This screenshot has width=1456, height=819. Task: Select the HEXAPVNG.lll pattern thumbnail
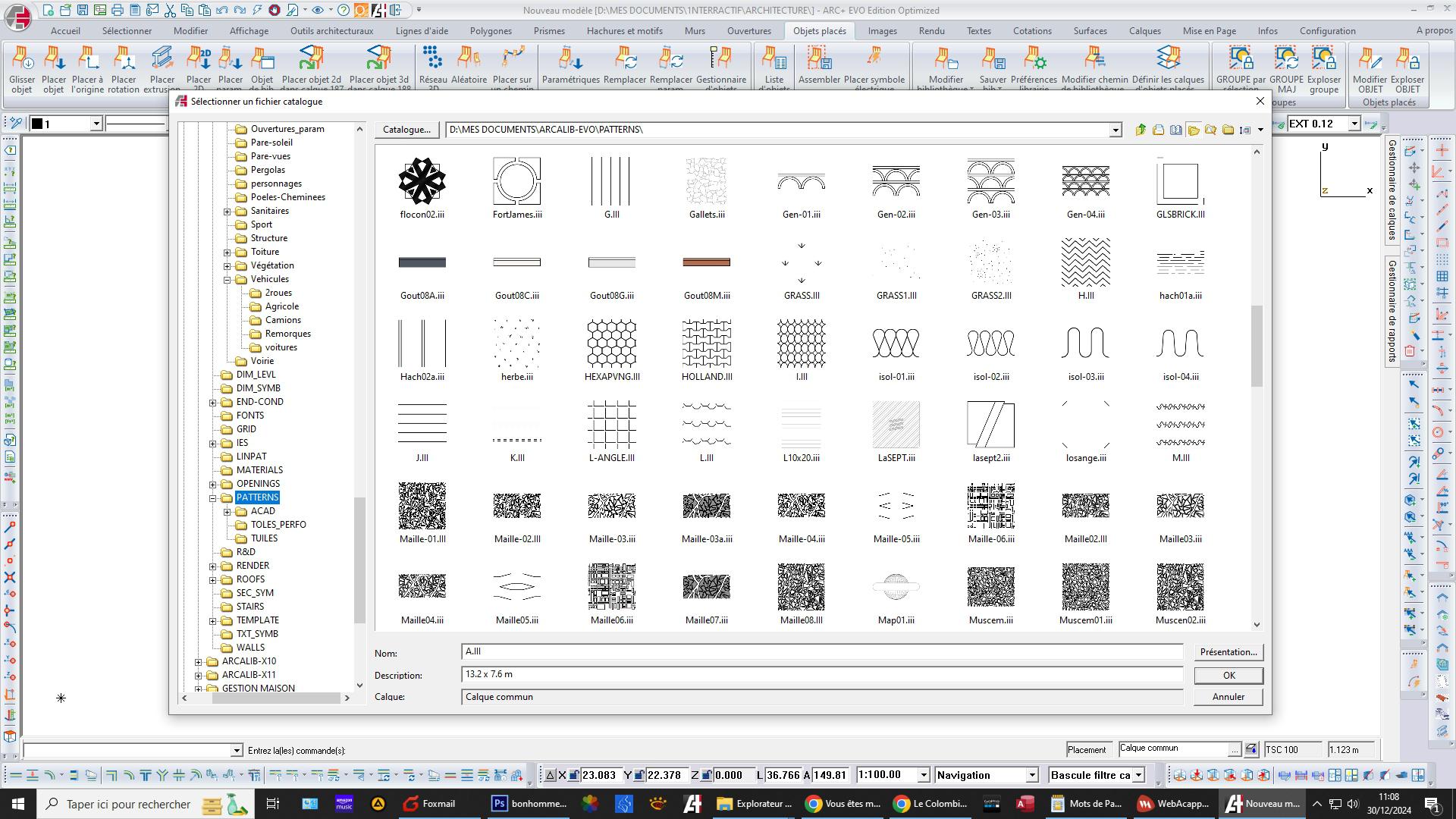611,344
